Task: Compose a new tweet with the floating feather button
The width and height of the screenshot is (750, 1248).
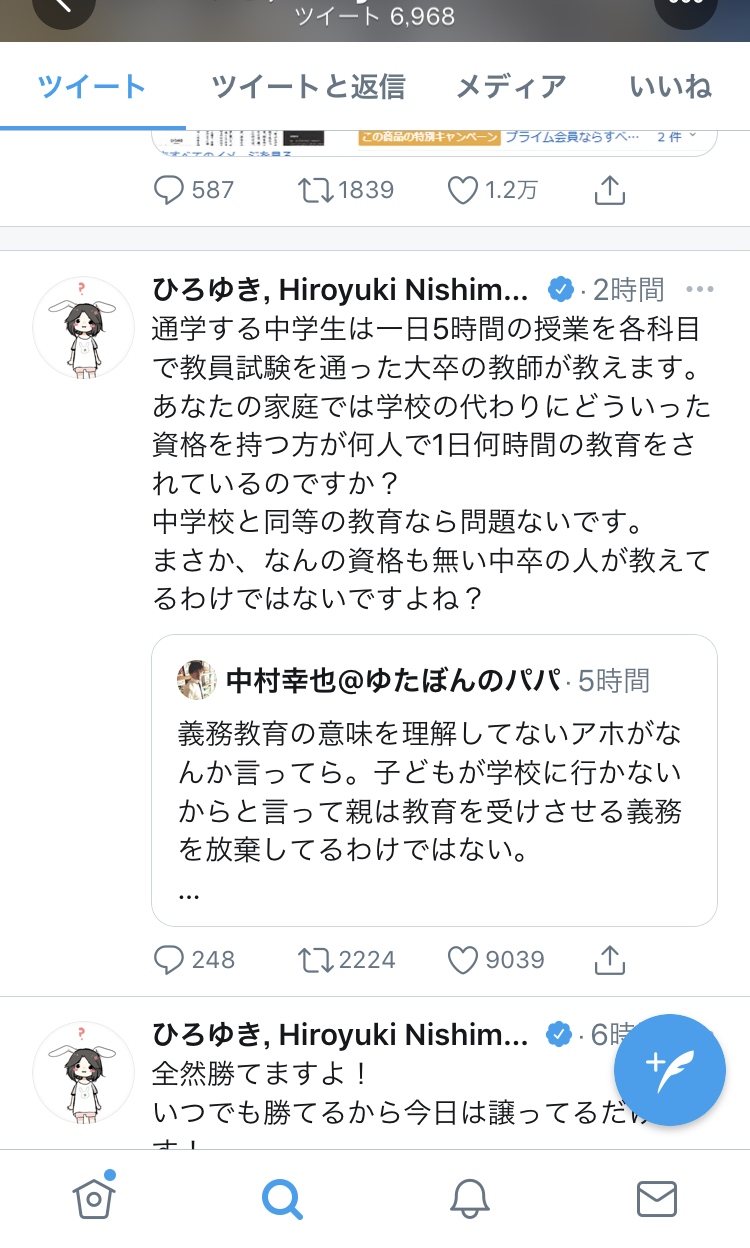Action: [x=670, y=1071]
